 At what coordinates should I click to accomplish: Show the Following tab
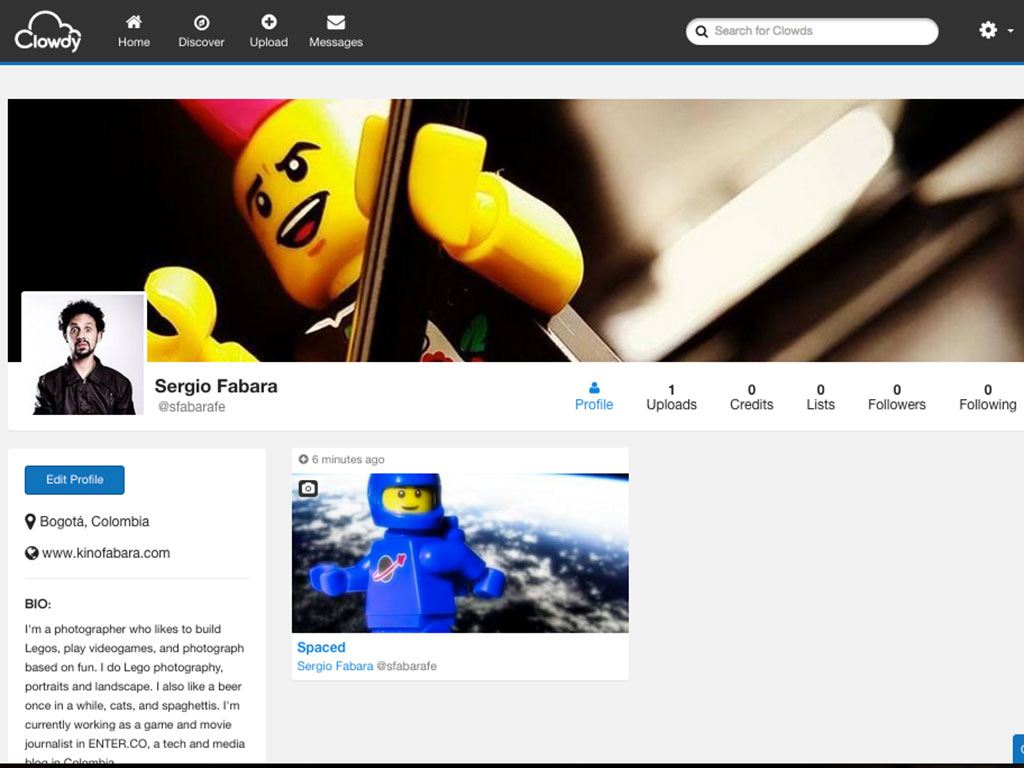tap(987, 396)
